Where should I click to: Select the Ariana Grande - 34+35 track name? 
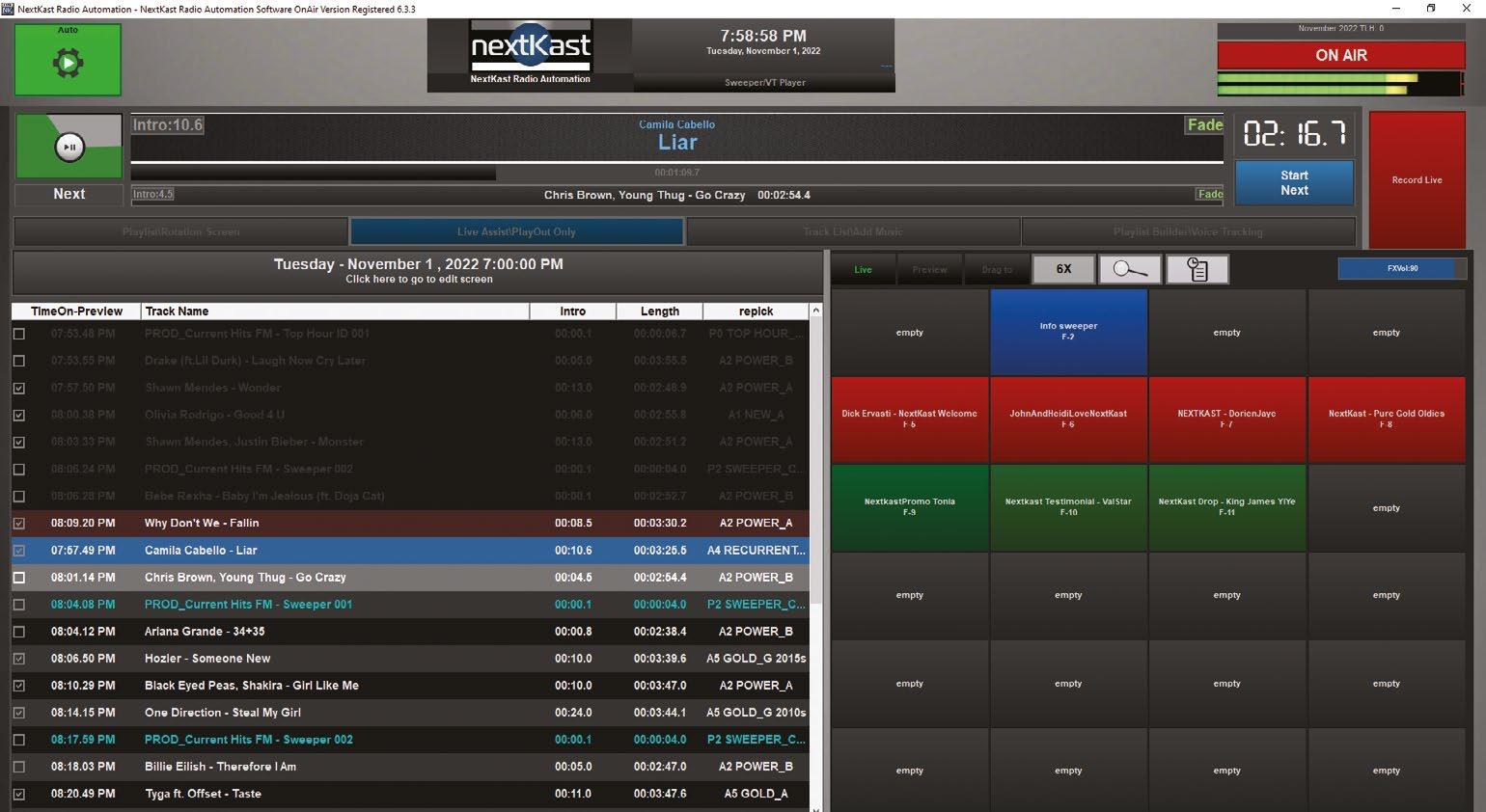point(205,632)
